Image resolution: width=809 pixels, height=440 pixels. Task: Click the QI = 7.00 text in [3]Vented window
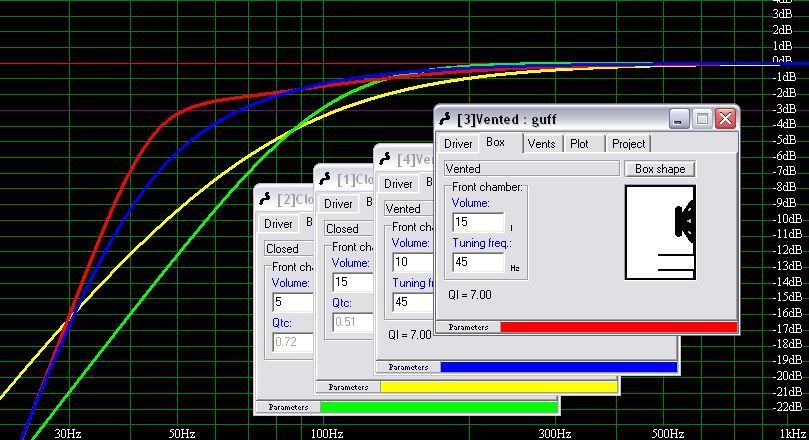470,295
